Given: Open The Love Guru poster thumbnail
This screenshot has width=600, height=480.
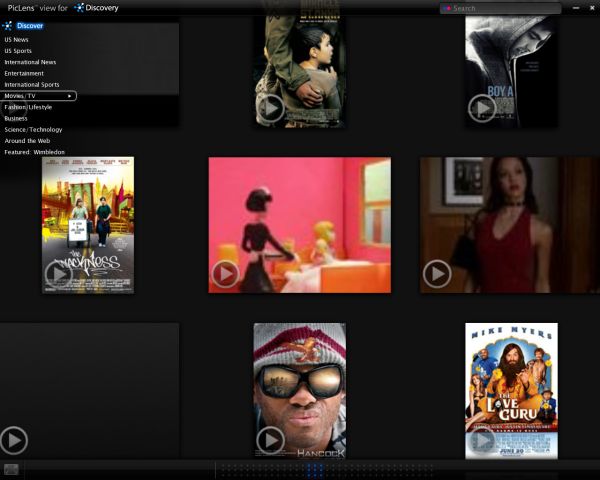Looking at the screenshot, I should click(511, 390).
